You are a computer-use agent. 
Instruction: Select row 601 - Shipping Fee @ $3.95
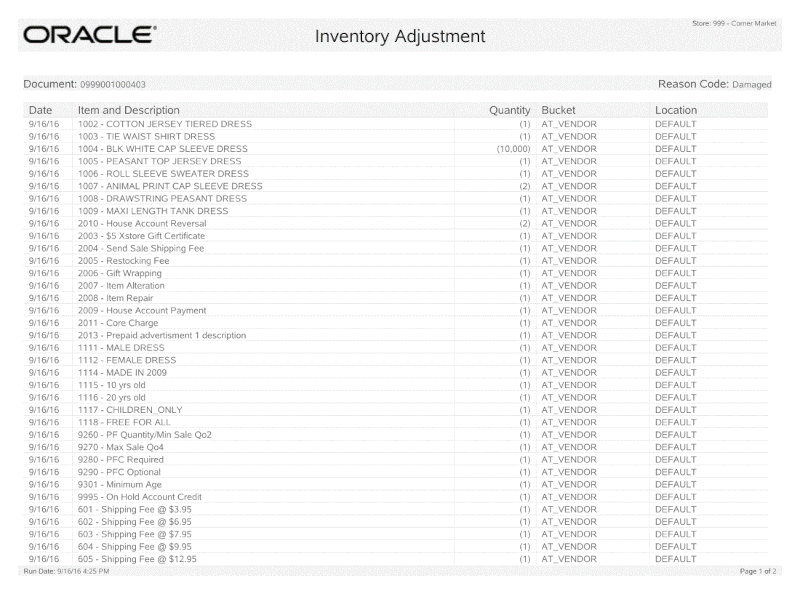(395, 509)
